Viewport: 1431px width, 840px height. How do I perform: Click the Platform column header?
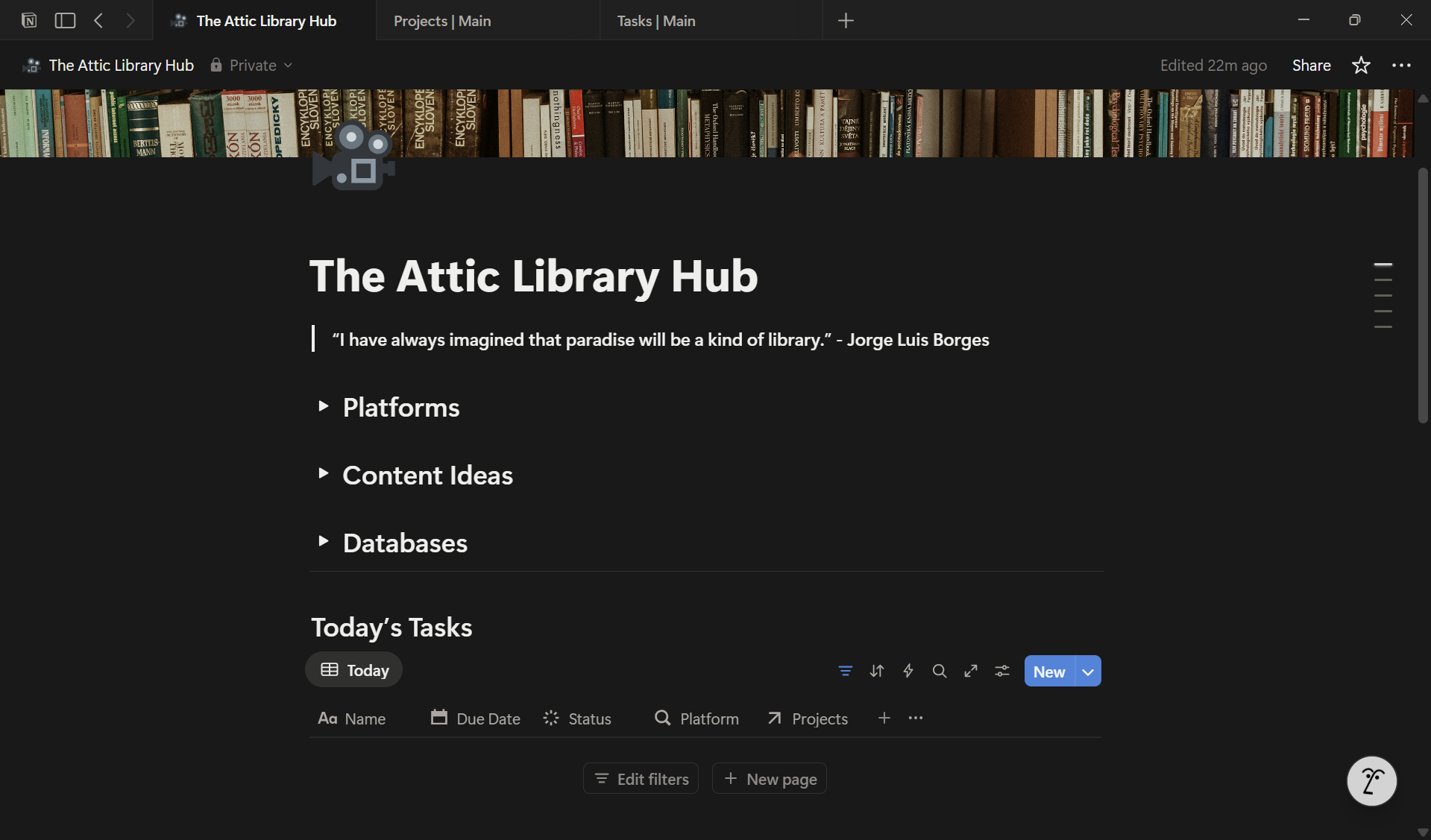point(696,719)
